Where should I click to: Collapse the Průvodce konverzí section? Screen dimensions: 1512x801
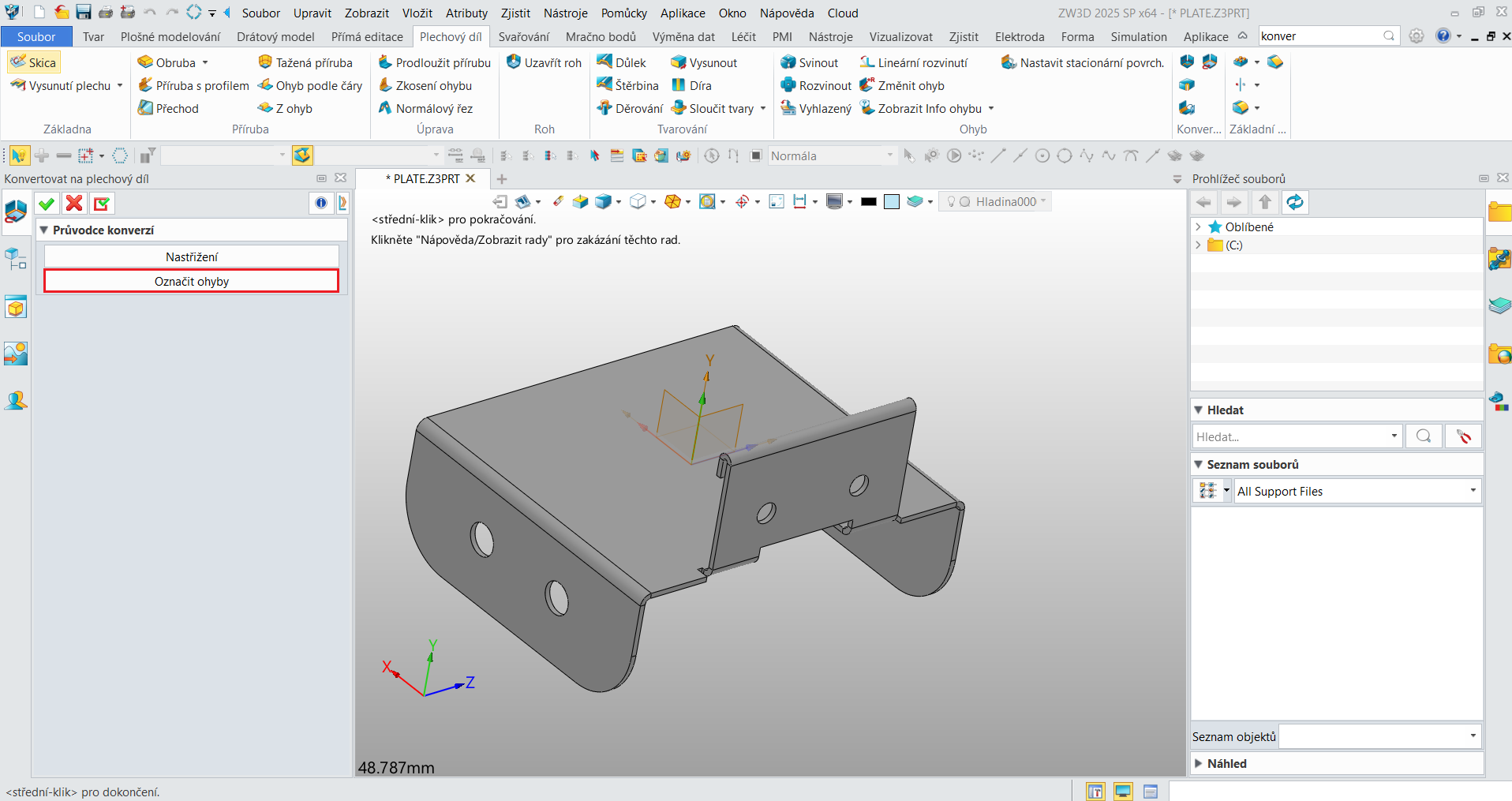tap(44, 230)
